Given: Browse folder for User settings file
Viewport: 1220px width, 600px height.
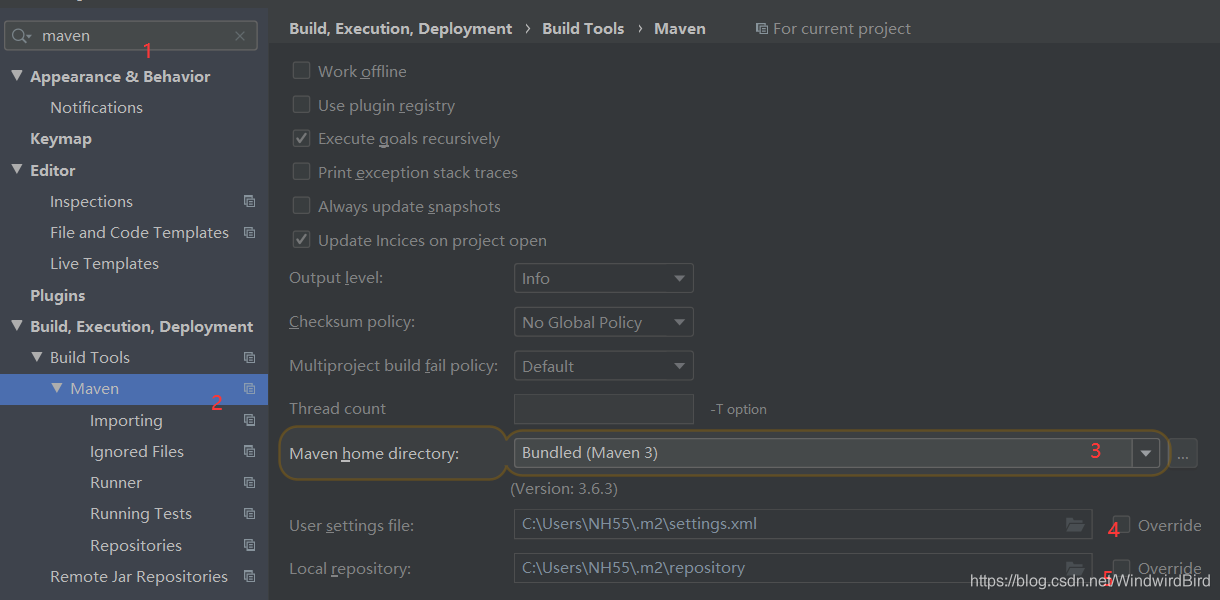Looking at the screenshot, I should click(x=1075, y=524).
